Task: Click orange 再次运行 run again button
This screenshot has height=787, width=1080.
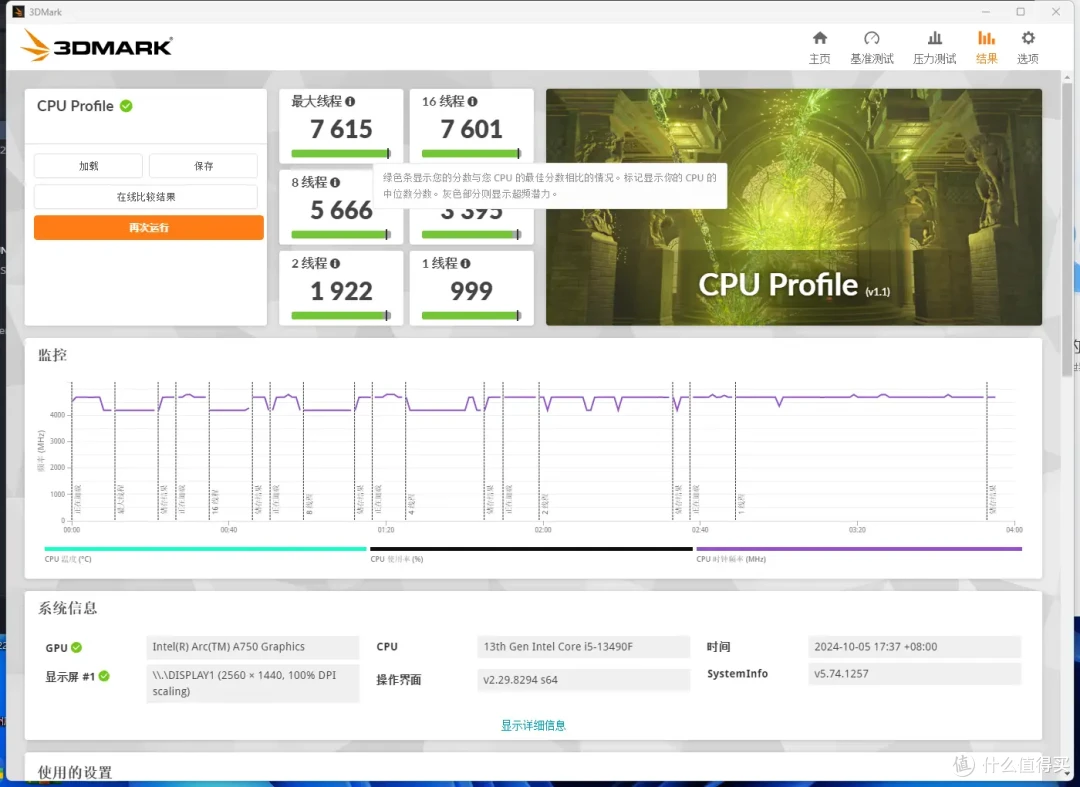Action: 149,227
